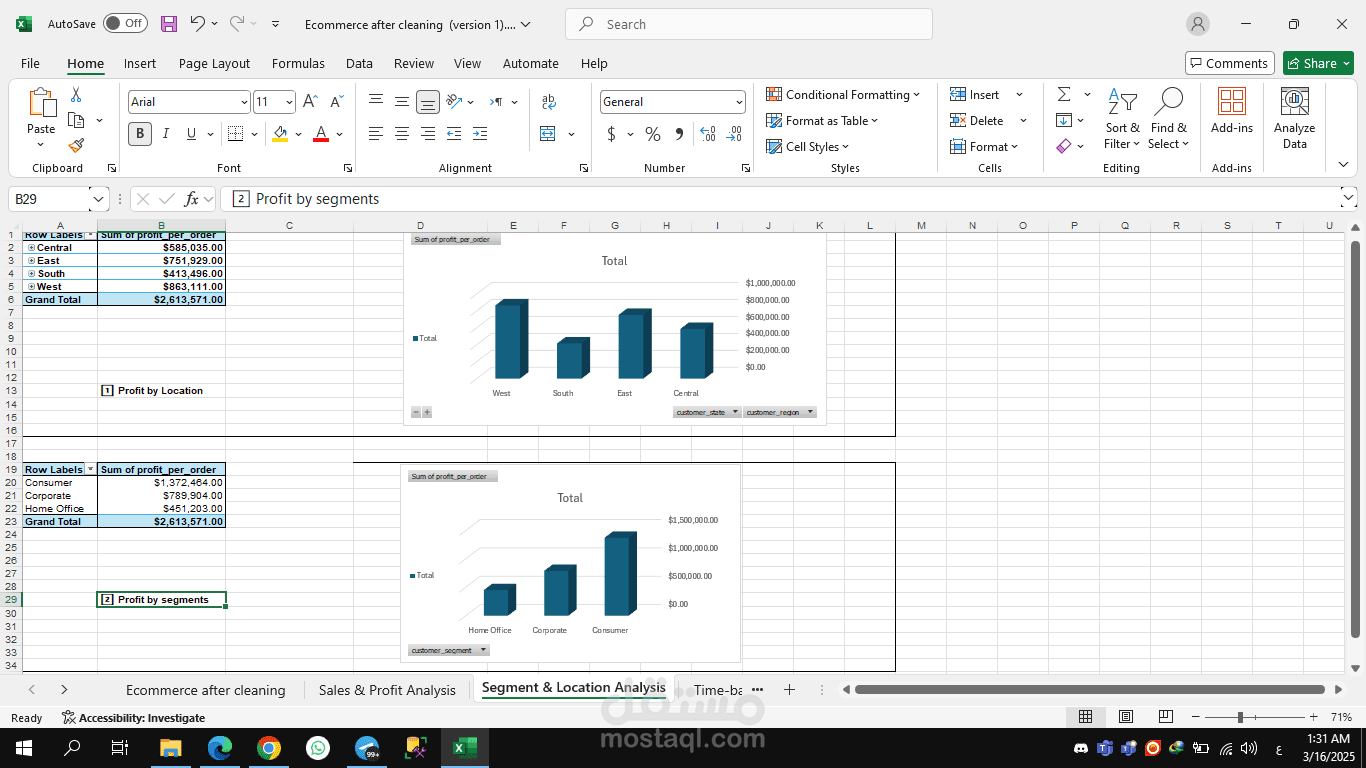Viewport: 1366px width, 768px height.
Task: Click the Paste clipboard icon
Action: tap(41, 103)
